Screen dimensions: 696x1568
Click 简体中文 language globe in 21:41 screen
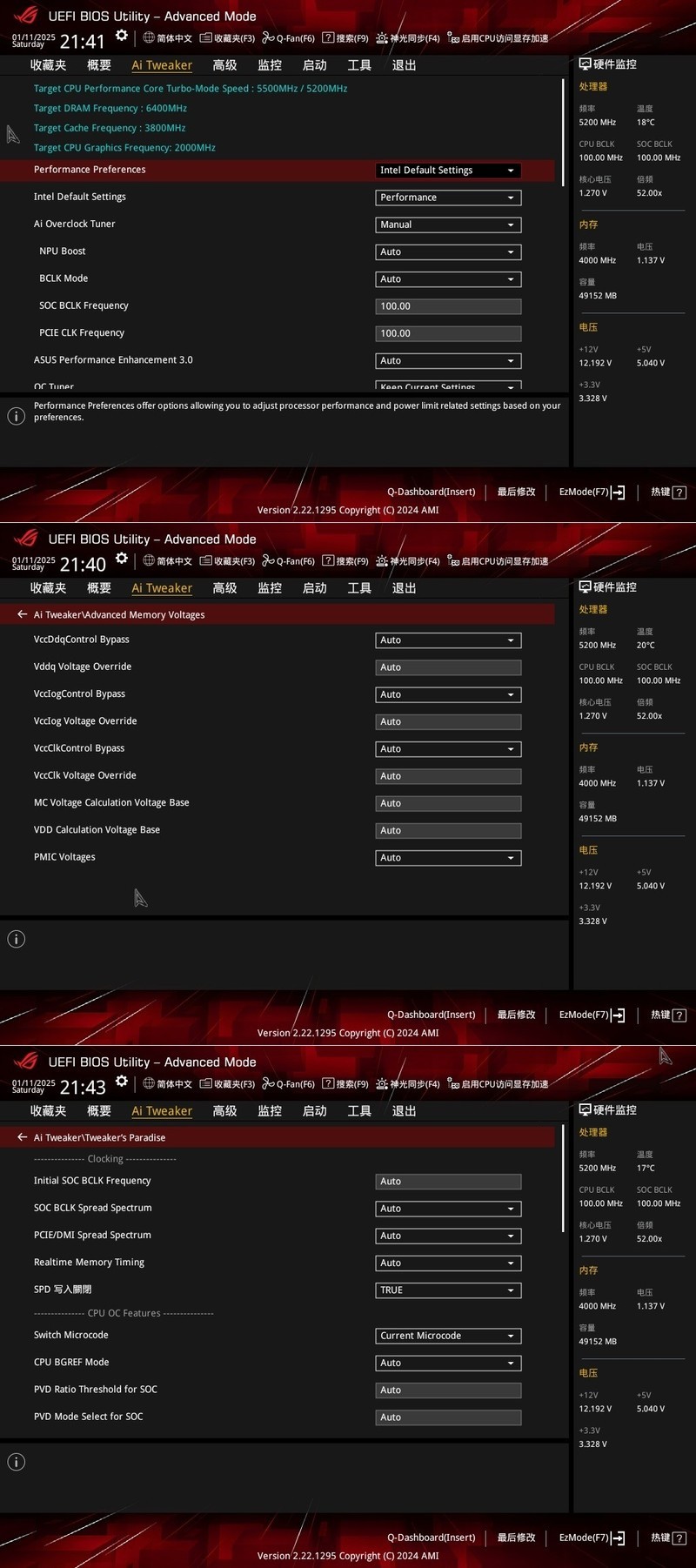pos(167,38)
